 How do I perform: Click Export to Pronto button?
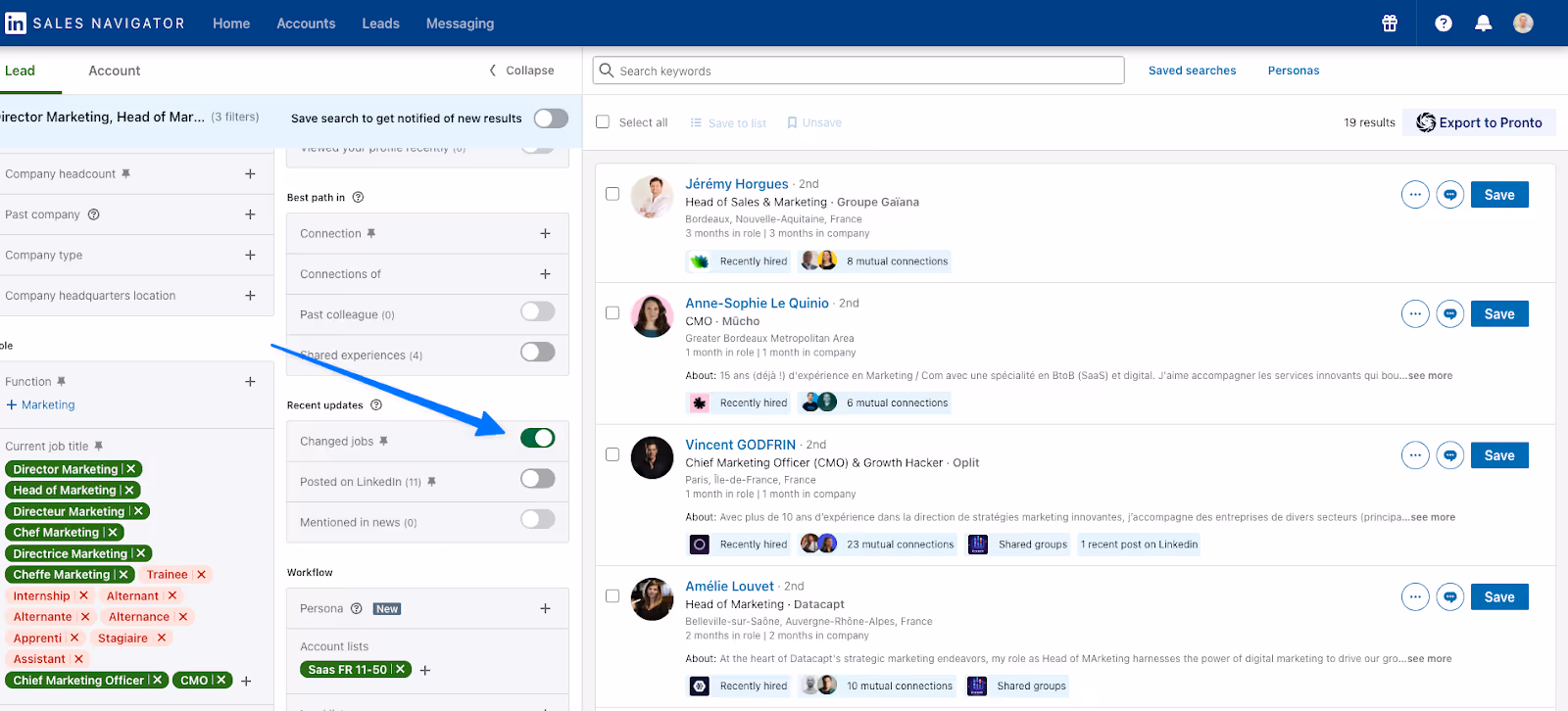click(1480, 122)
